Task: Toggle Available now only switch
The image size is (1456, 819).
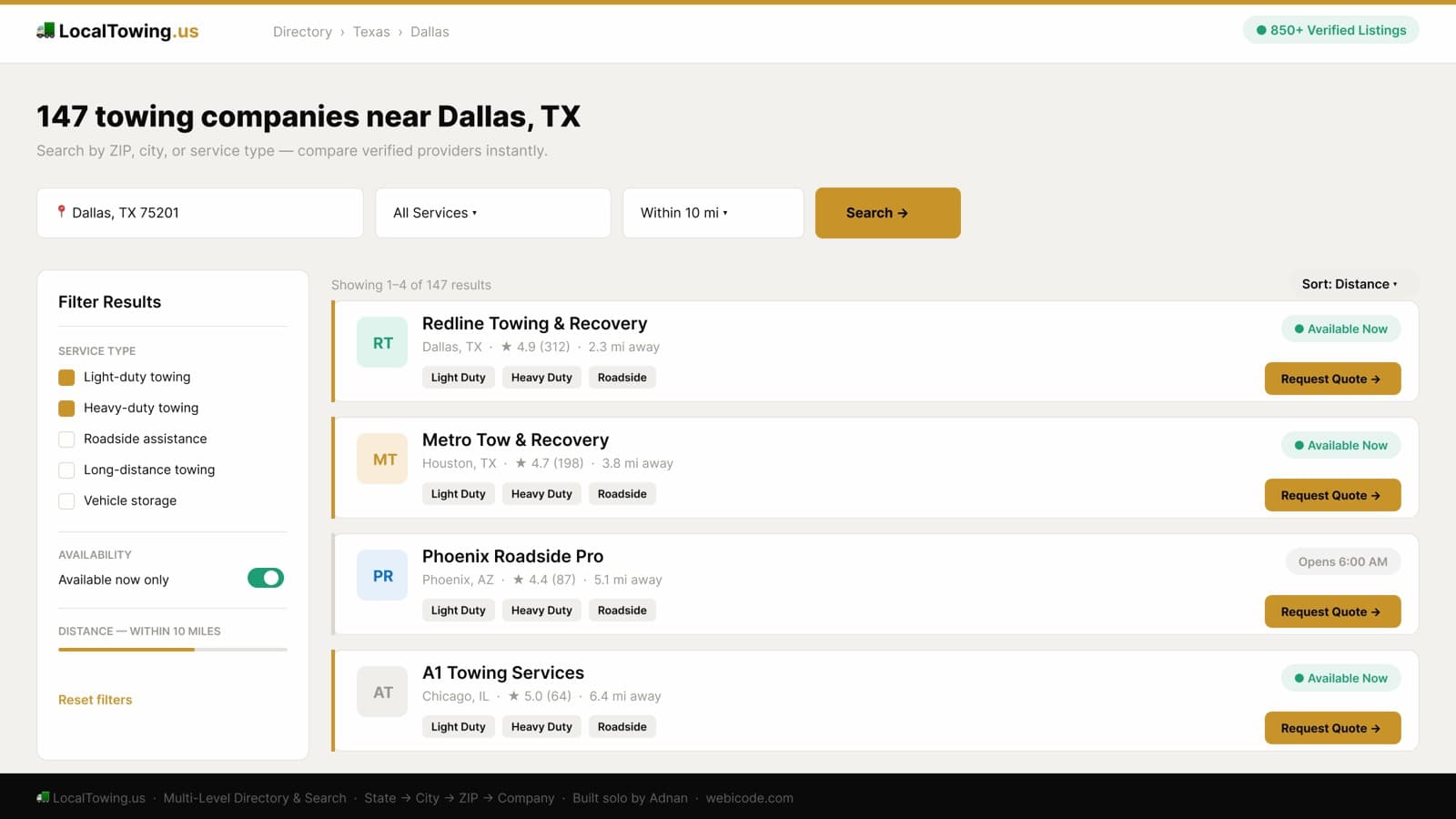Action: pos(266,578)
